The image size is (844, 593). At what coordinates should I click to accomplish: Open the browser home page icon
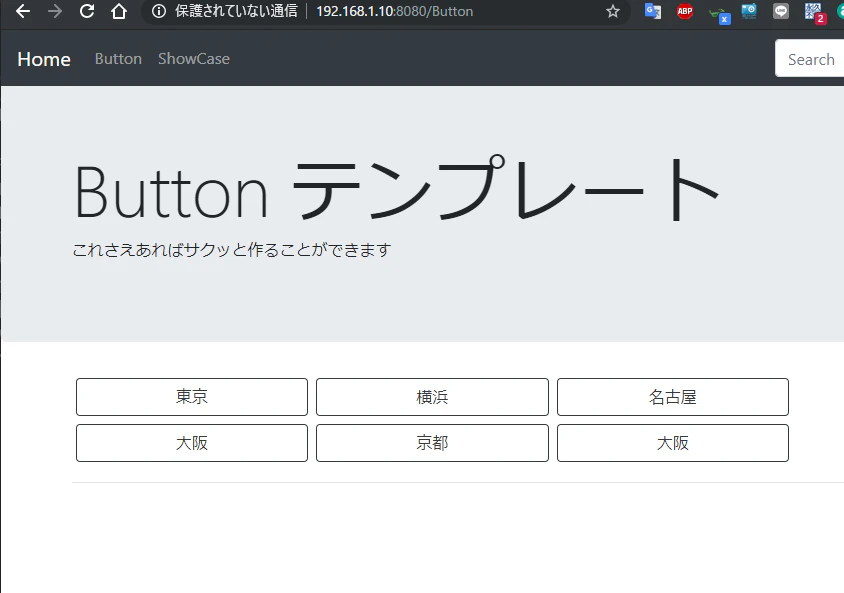pyautogui.click(x=119, y=11)
